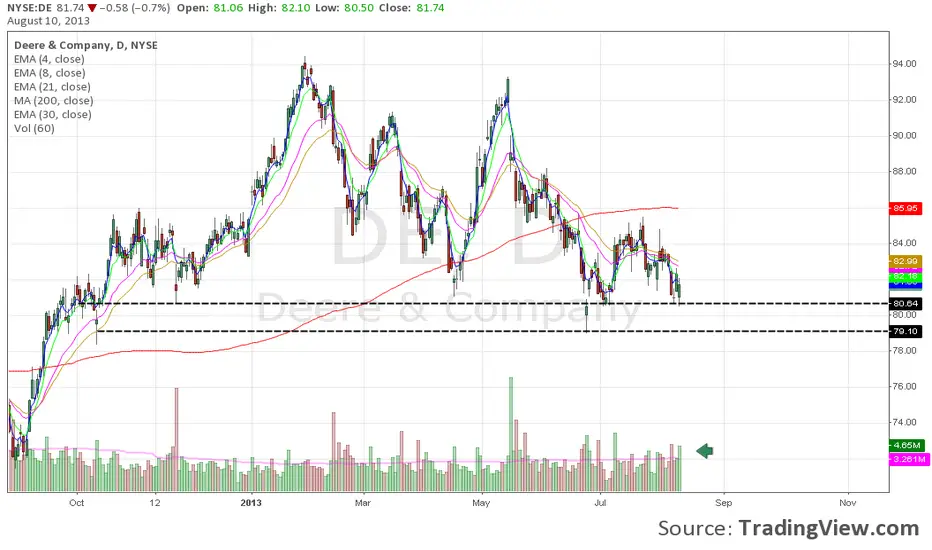932x550 pixels.
Task: Click the black 79.10 support level tag
Action: pos(905,331)
